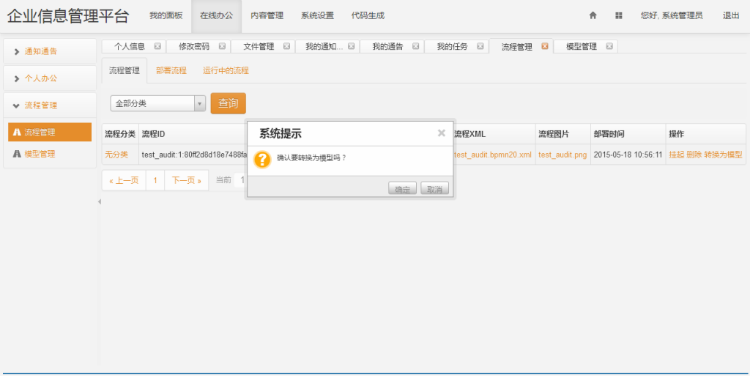Confirm the dialog with 确定
This screenshot has width=750, height=376.
pos(402,189)
